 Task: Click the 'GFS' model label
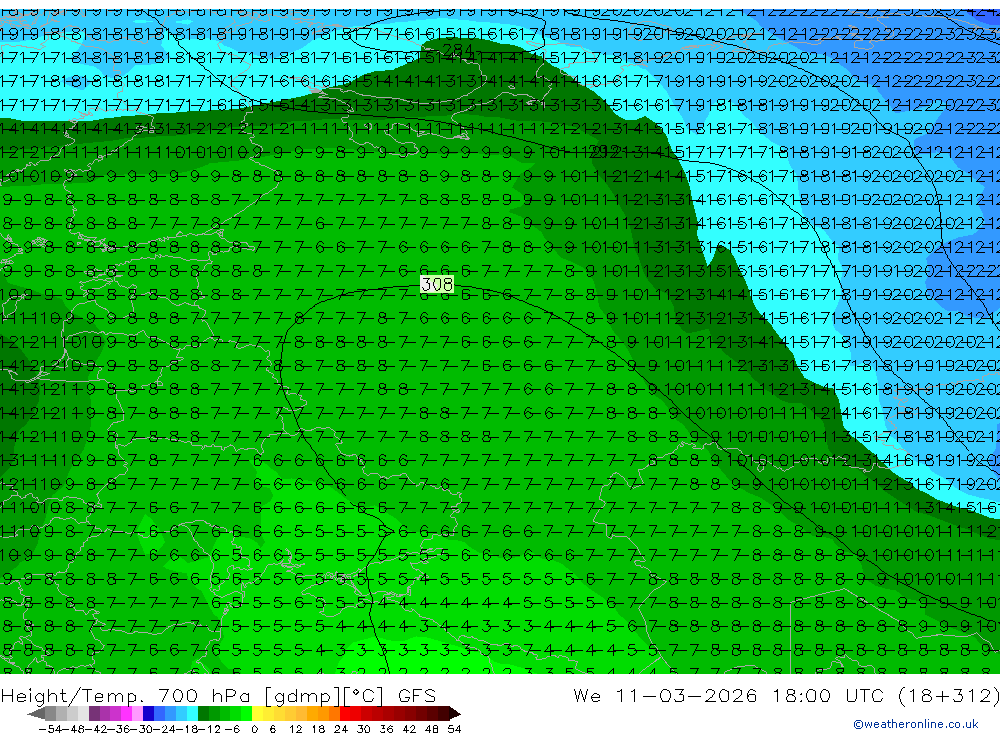416,695
